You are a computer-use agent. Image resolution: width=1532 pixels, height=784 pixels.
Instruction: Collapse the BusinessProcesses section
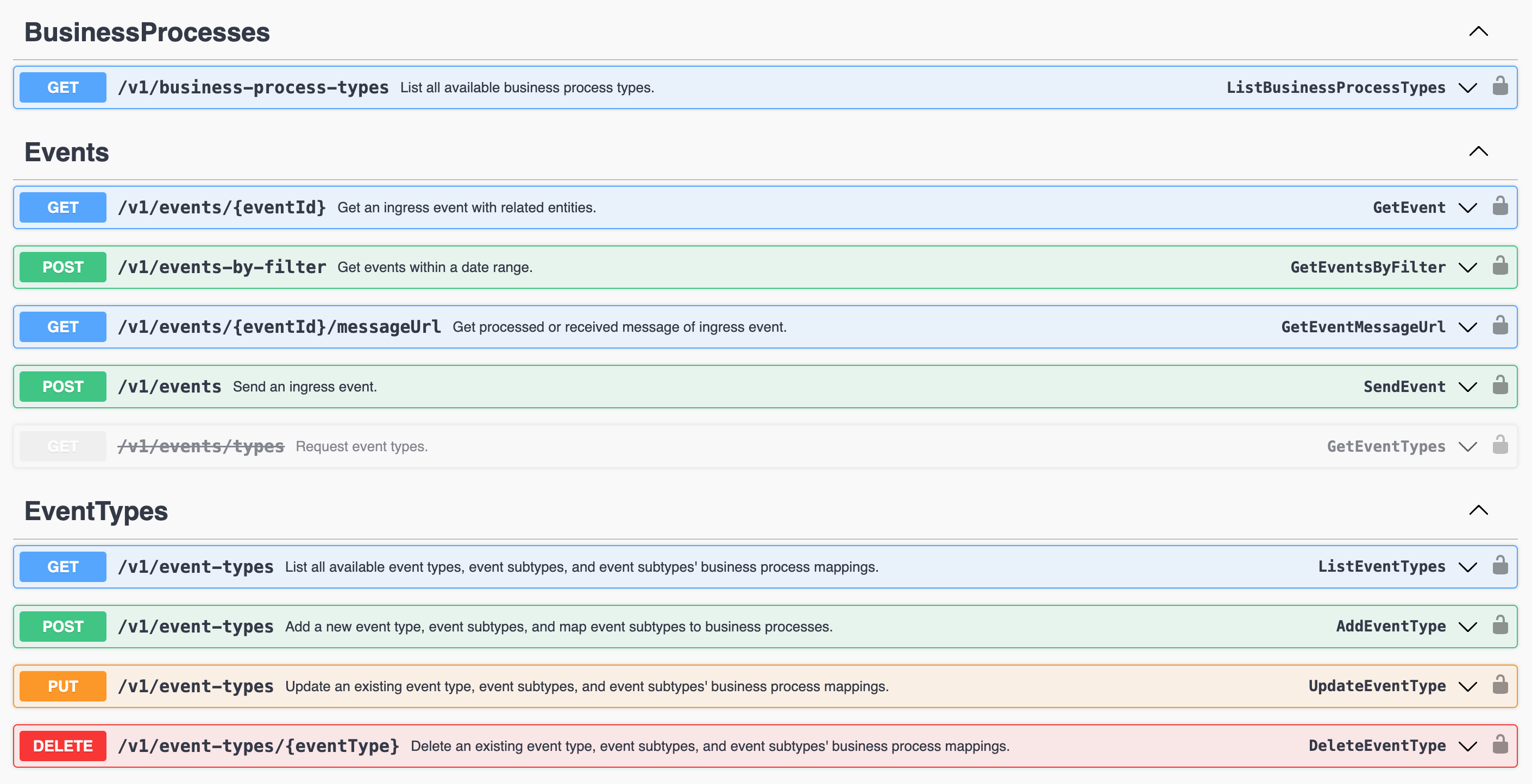pos(1478,31)
